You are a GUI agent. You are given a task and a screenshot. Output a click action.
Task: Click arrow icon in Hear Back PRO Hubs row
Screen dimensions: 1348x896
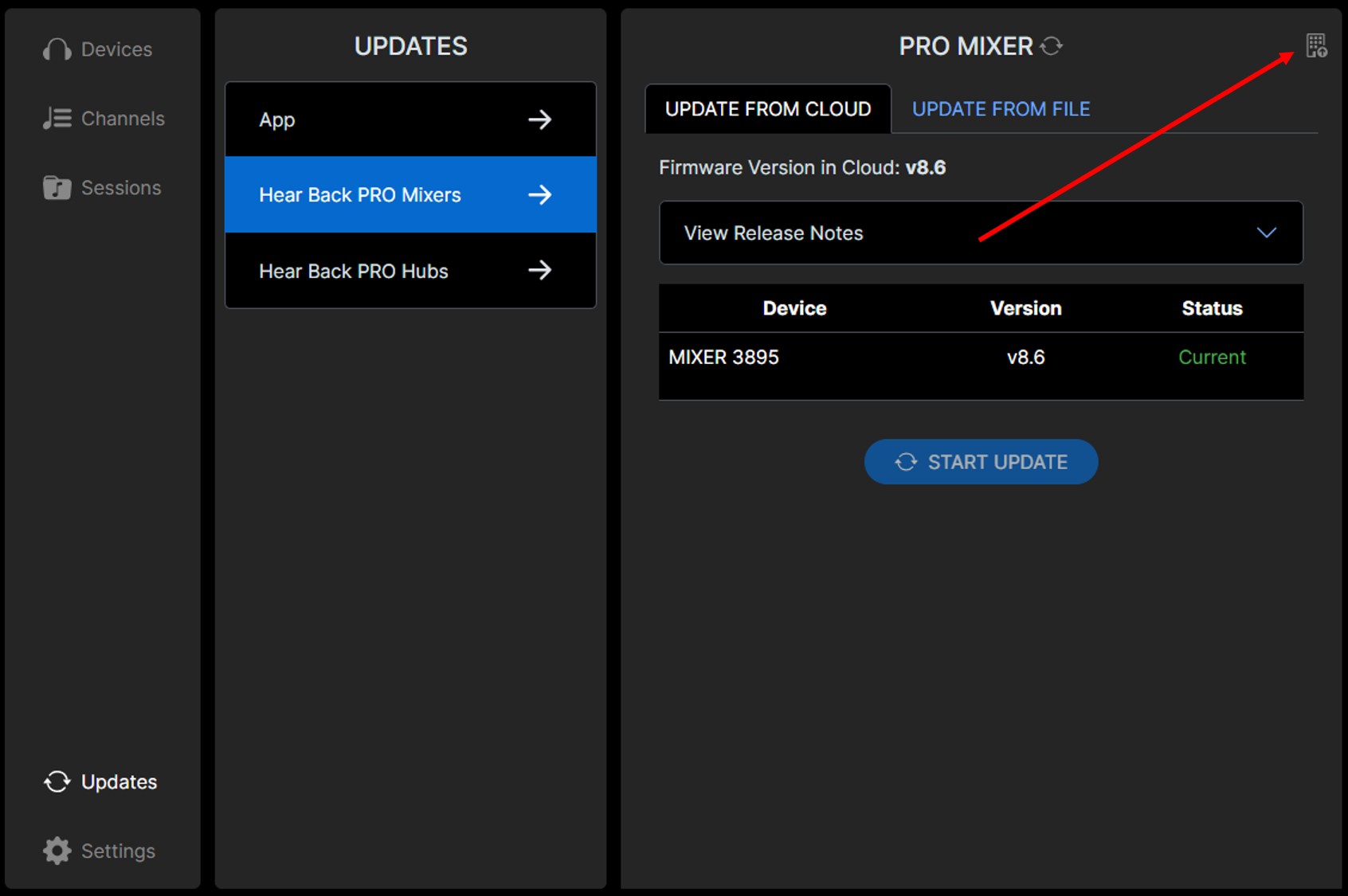point(539,270)
